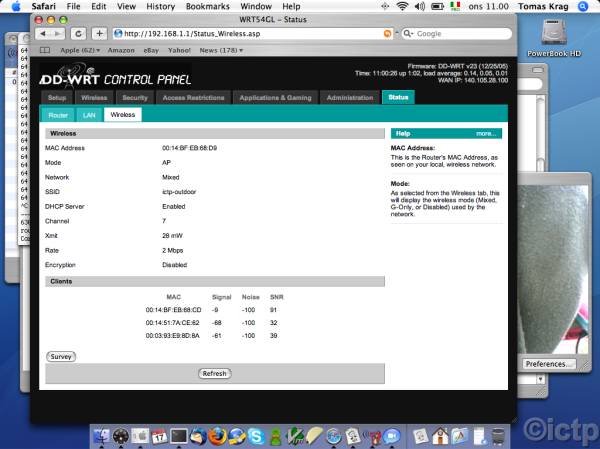Open the input language flag menu
The width and height of the screenshot is (600, 449).
(455, 6)
